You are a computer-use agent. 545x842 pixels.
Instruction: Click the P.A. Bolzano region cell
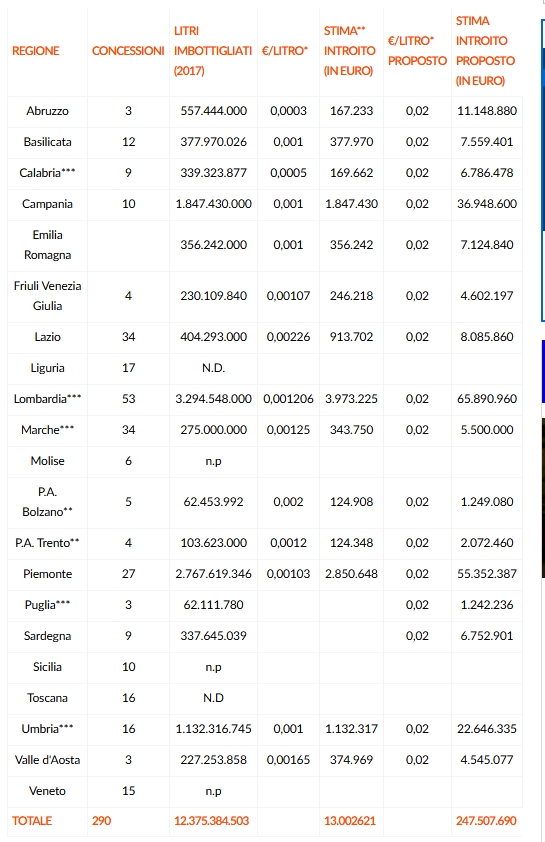47,502
